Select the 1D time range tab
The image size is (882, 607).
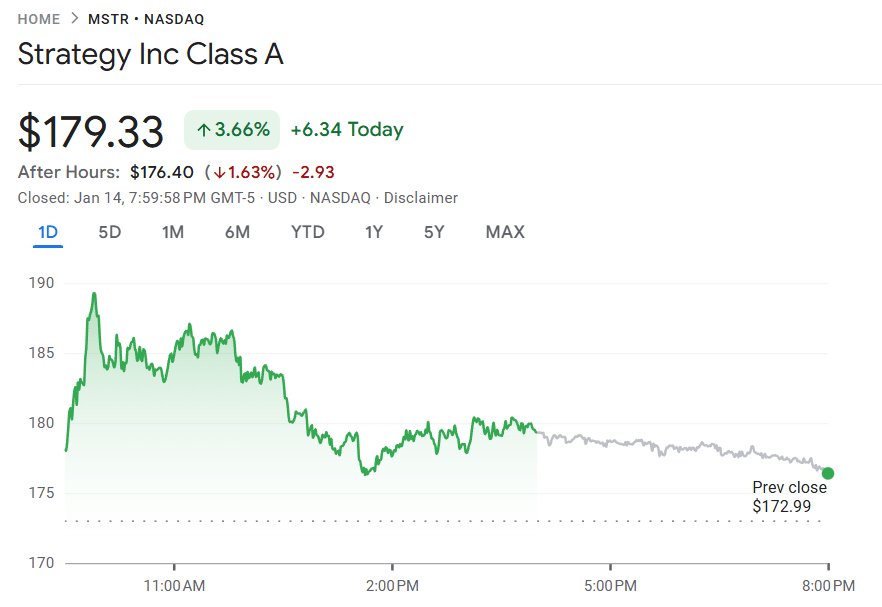point(48,233)
